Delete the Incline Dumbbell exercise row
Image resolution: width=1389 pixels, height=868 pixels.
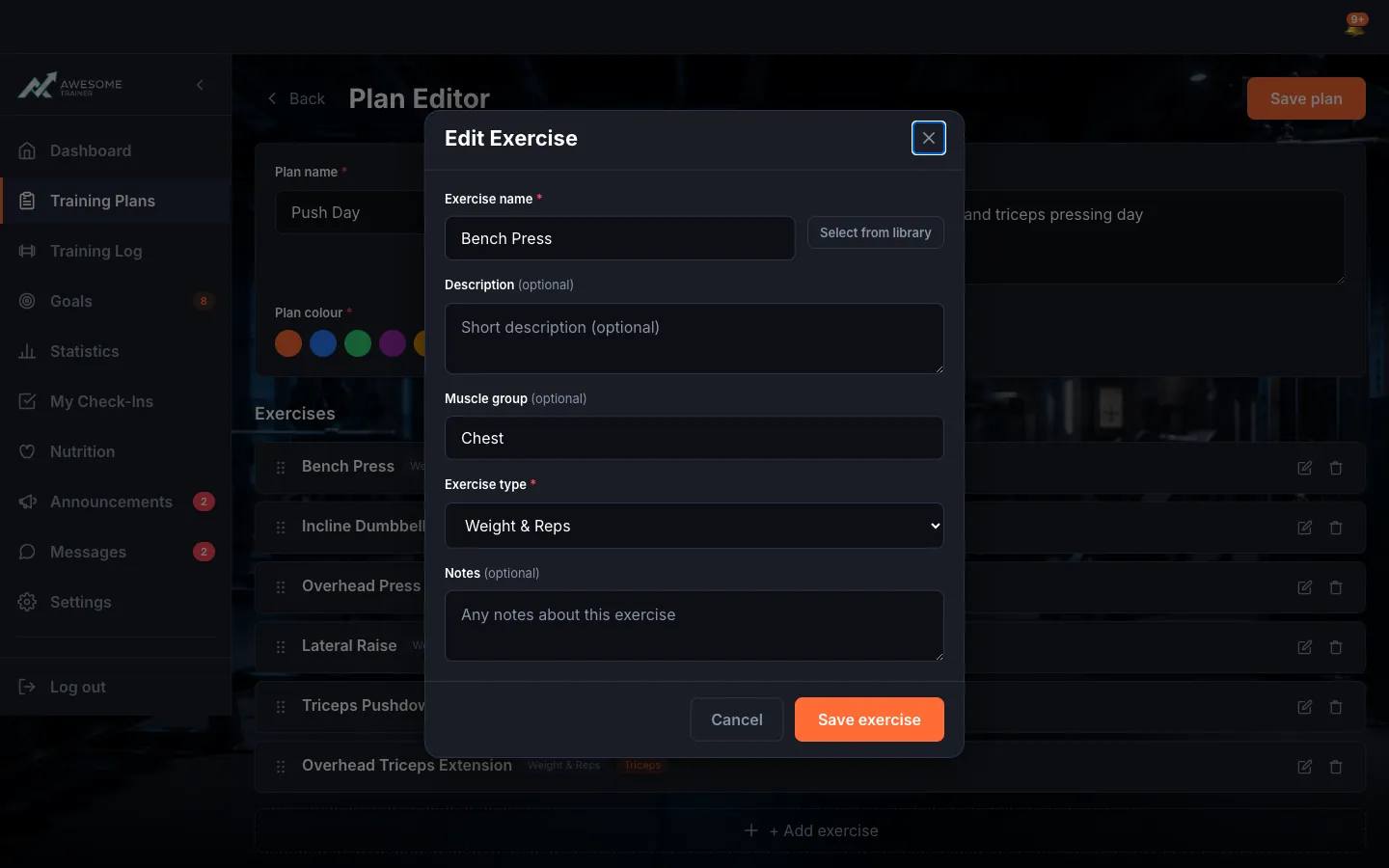click(1336, 528)
